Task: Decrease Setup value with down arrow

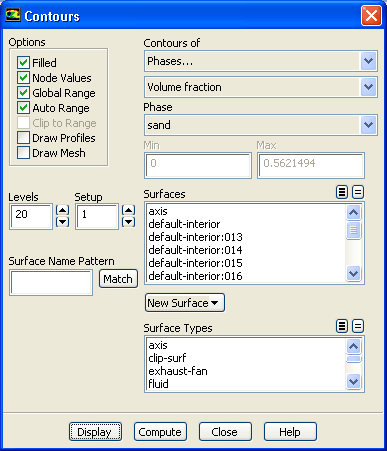Action: tap(128, 222)
